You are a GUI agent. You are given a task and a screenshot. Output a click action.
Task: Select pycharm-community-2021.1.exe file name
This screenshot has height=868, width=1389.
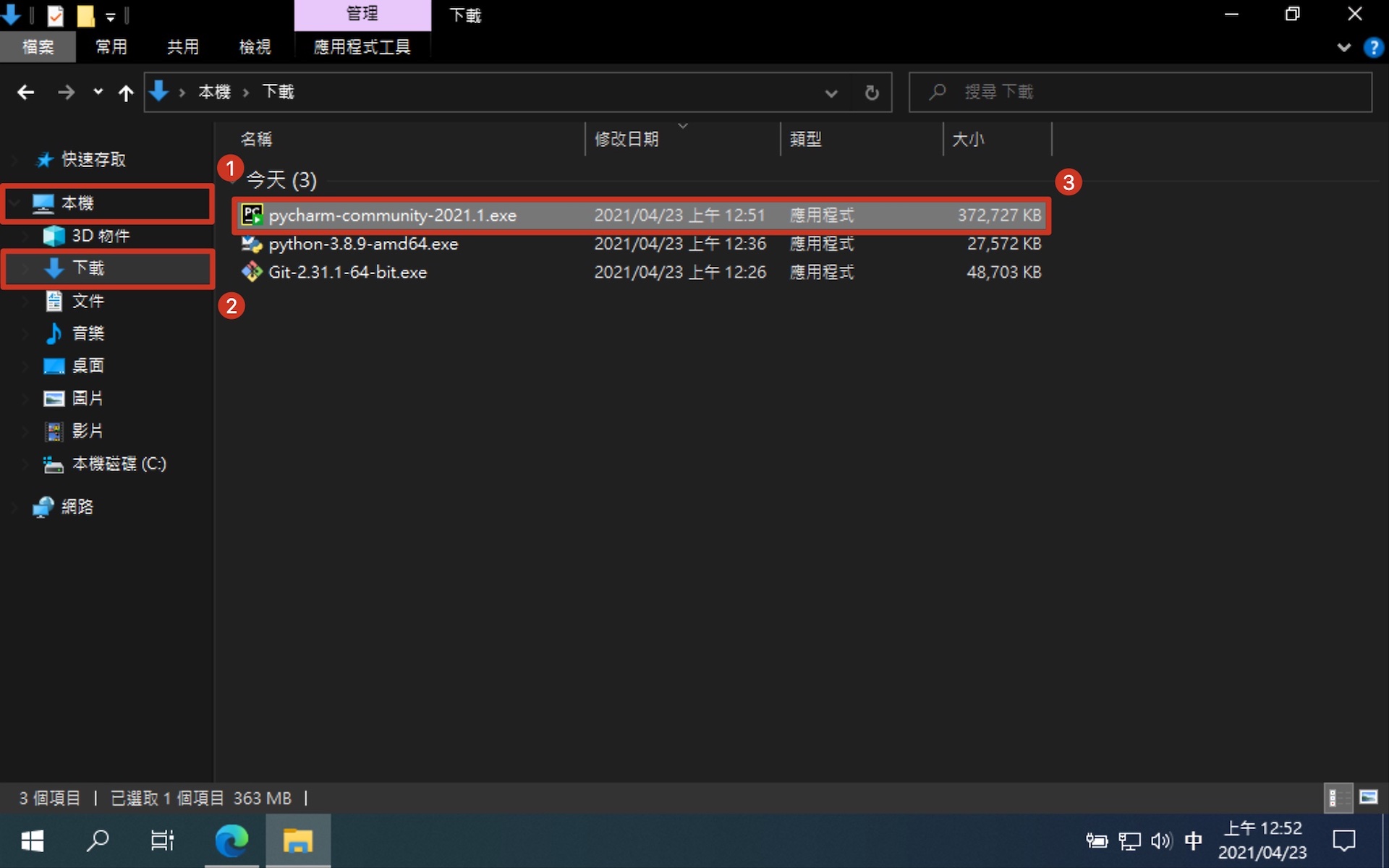393,216
